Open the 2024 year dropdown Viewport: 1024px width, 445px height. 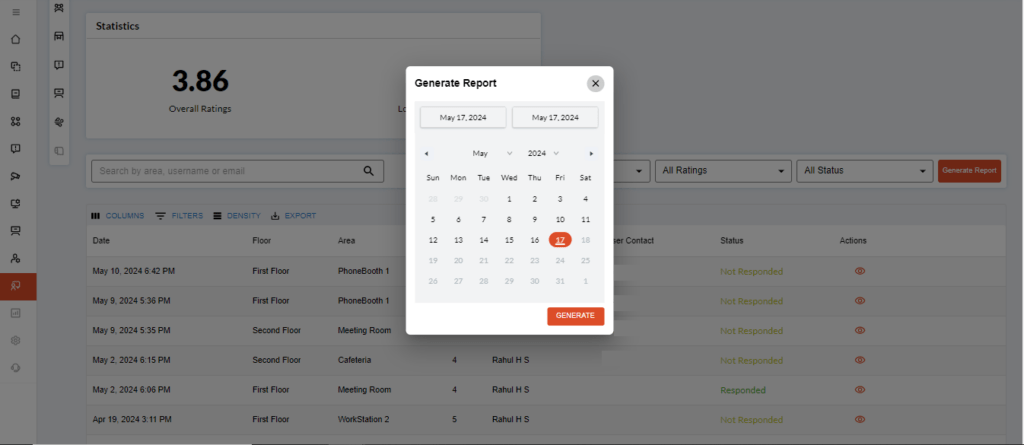tap(543, 154)
